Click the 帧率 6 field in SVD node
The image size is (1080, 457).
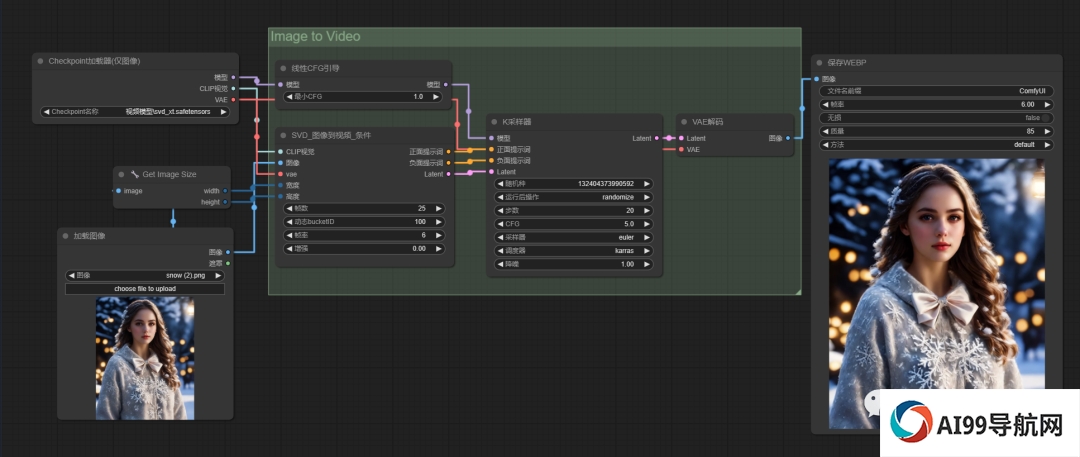(364, 235)
